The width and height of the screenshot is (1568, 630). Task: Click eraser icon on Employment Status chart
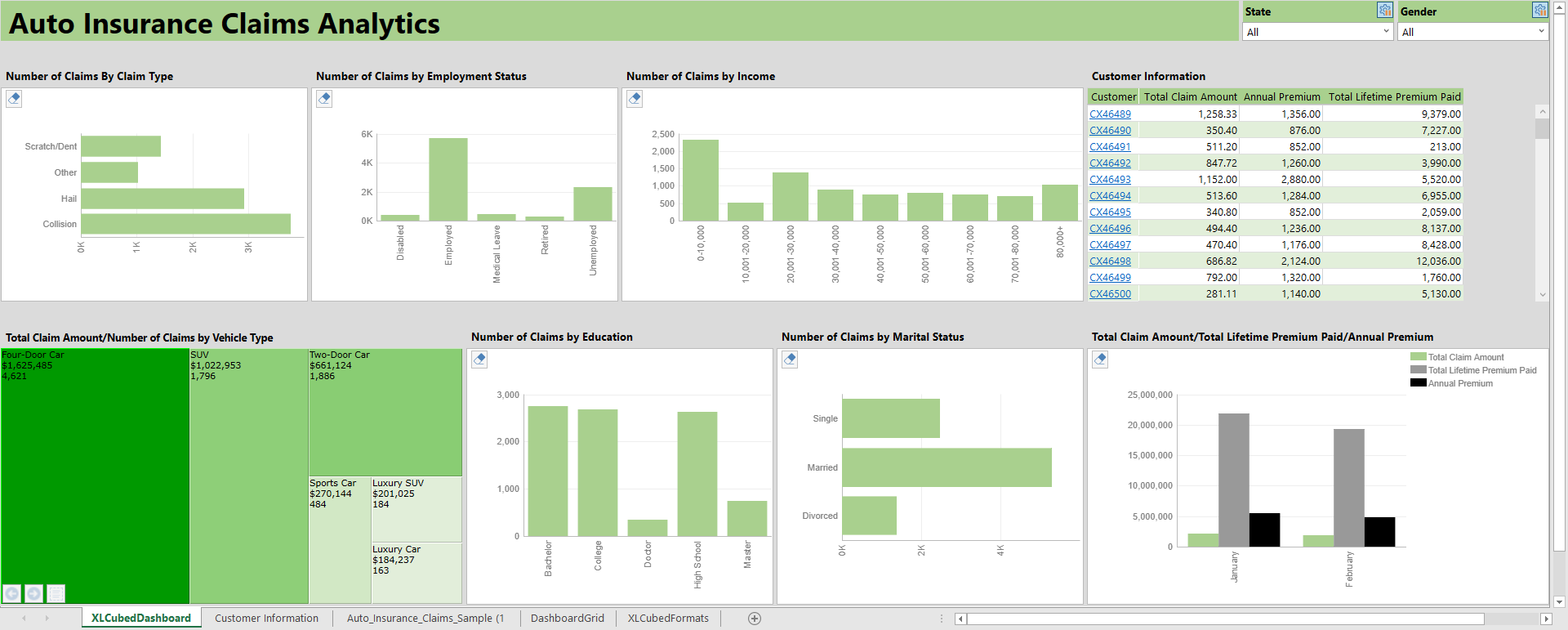tap(324, 99)
